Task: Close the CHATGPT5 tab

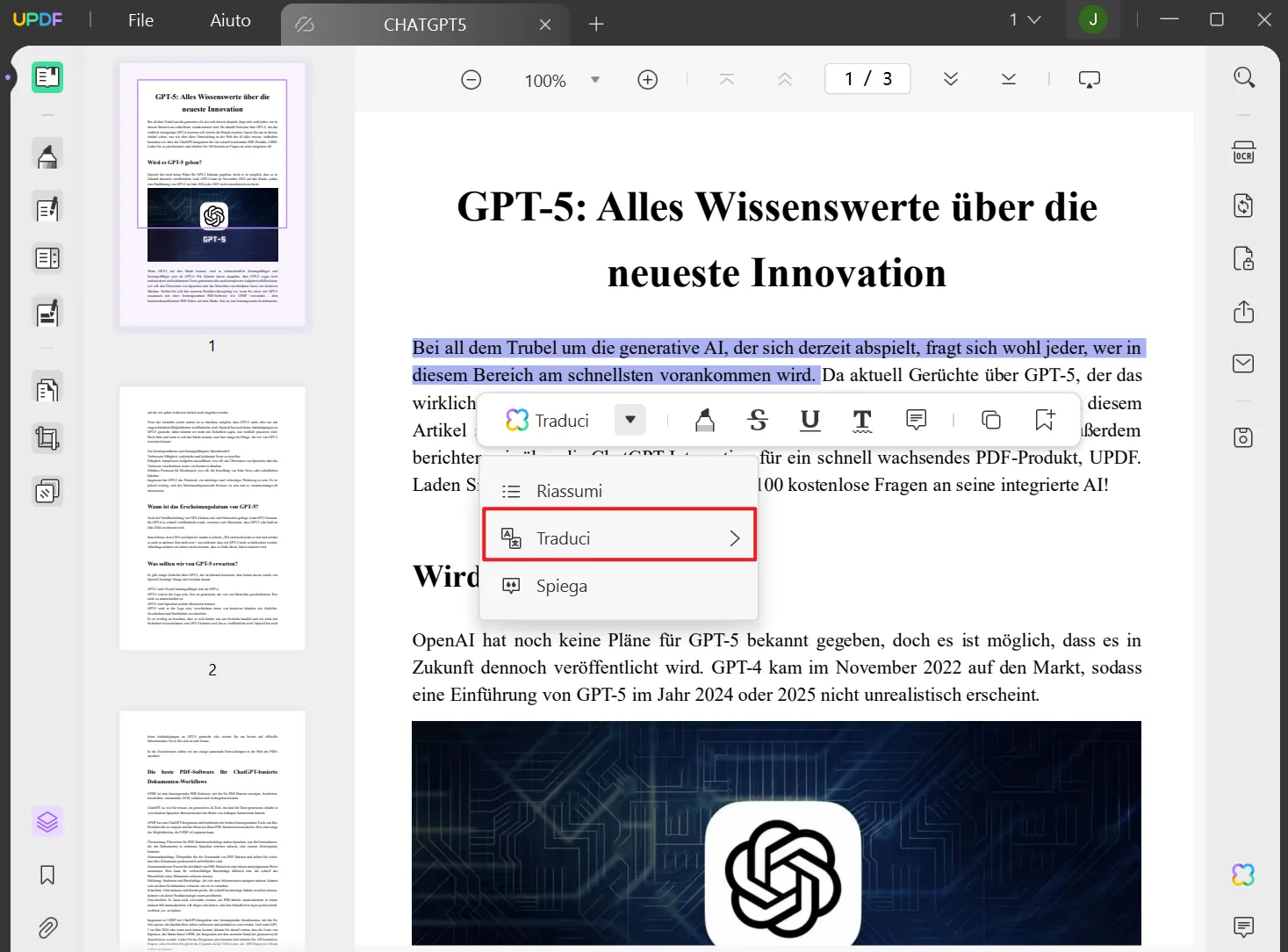Action: 545,25
